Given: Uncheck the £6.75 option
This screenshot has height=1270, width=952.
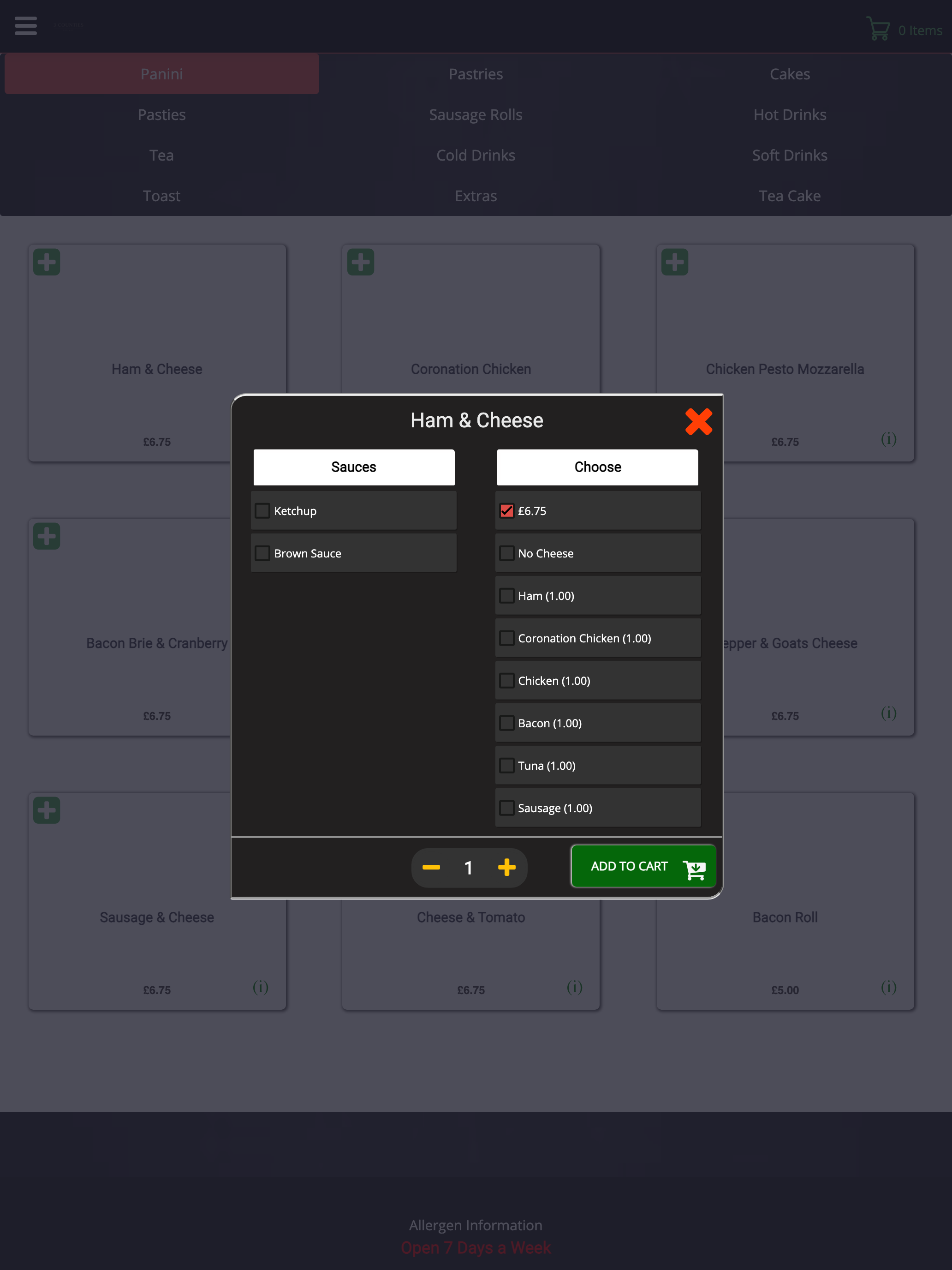Looking at the screenshot, I should pos(507,511).
